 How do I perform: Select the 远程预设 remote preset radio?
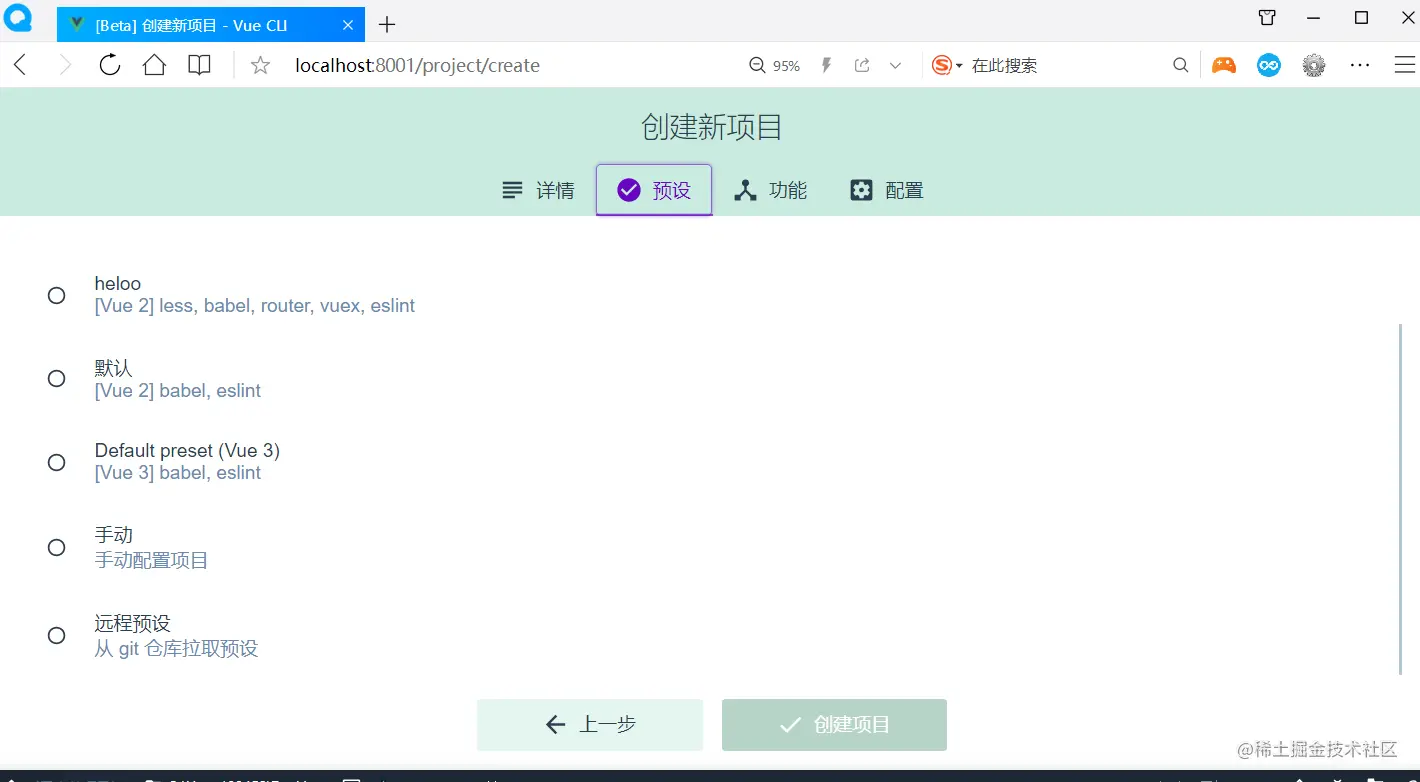click(x=57, y=635)
